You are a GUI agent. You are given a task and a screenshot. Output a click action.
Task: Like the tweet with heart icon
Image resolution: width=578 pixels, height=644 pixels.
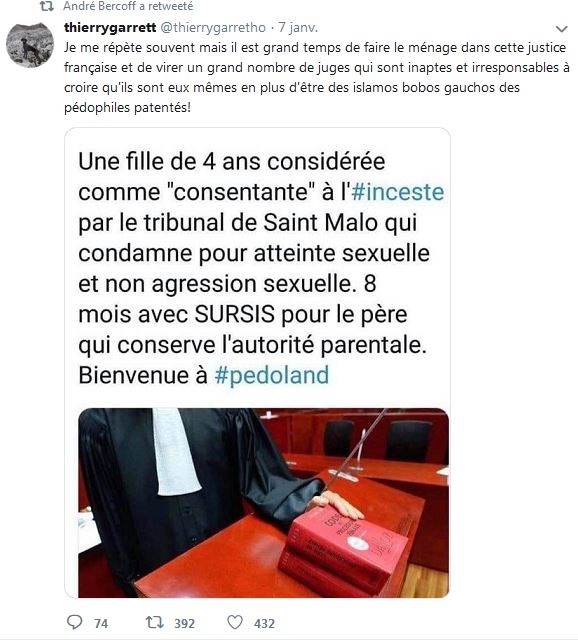coord(235,622)
